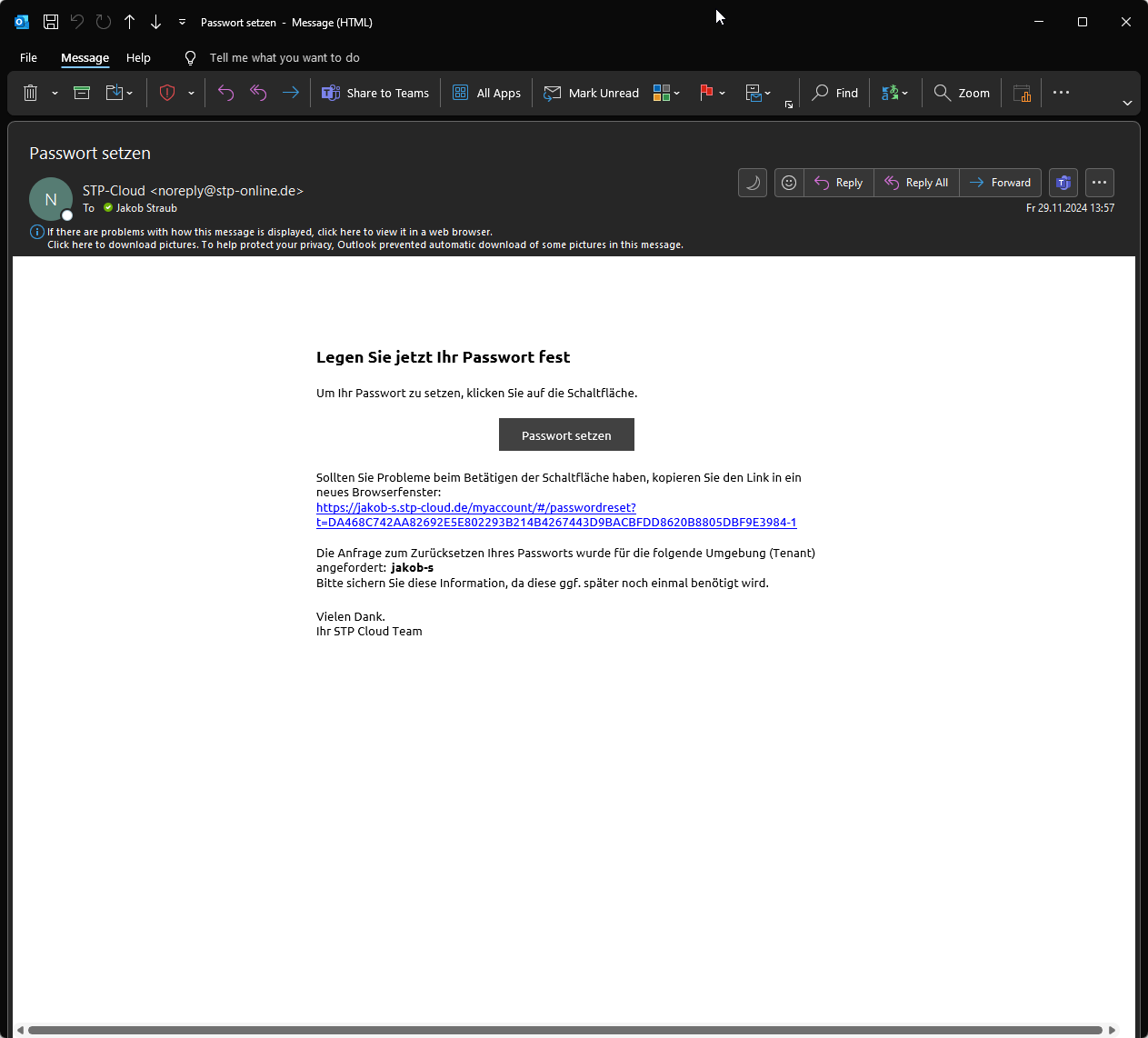This screenshot has width=1148, height=1038.
Task: Click the small dialog launcher arrow in ribbon
Action: (x=789, y=105)
